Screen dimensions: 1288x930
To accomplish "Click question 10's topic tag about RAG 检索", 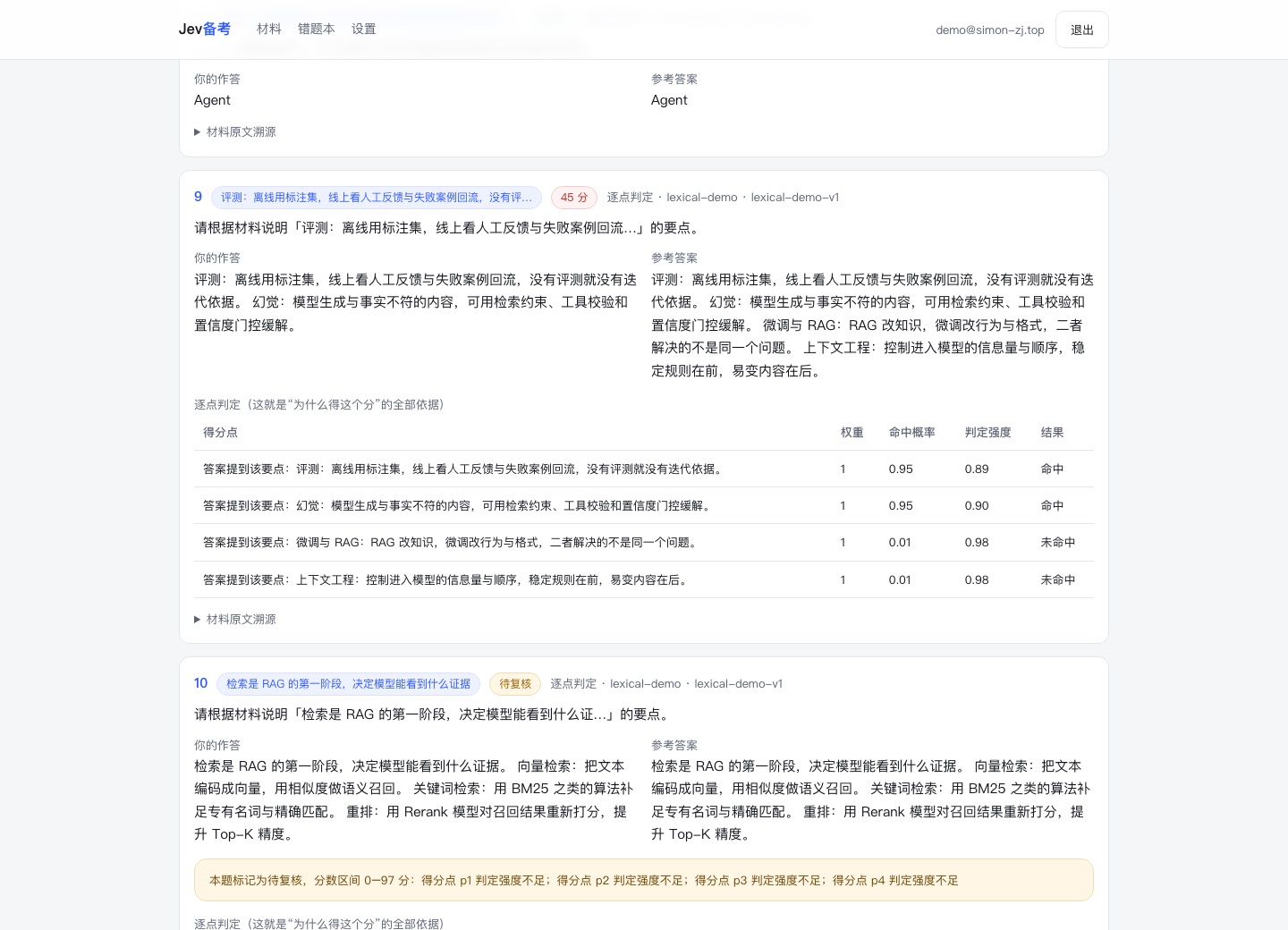I will pyautogui.click(x=348, y=684).
